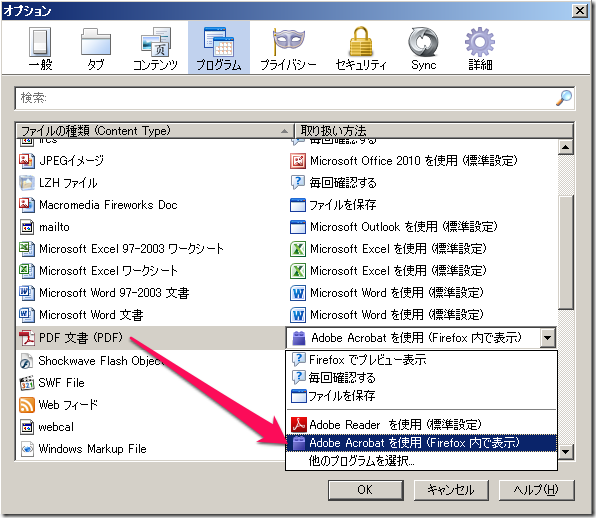Click the LZH ファイル archive icon
596x518 pixels.
[27, 183]
